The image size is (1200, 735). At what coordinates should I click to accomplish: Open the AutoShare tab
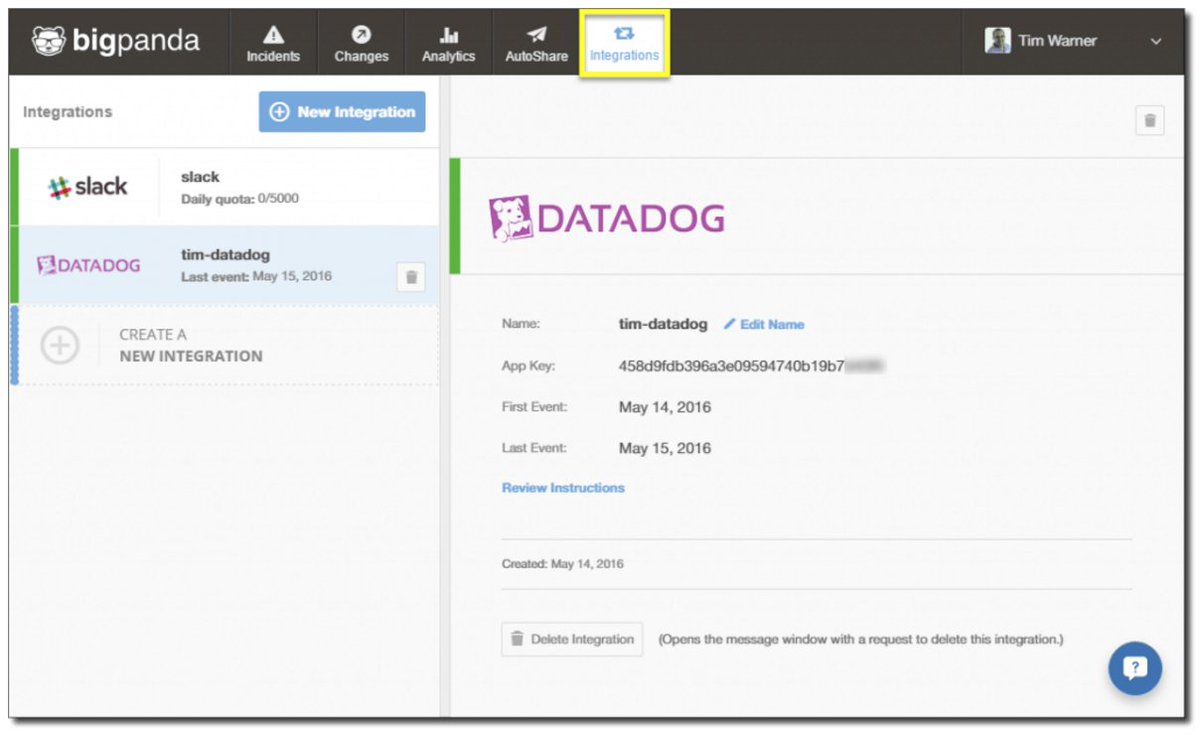[x=536, y=44]
